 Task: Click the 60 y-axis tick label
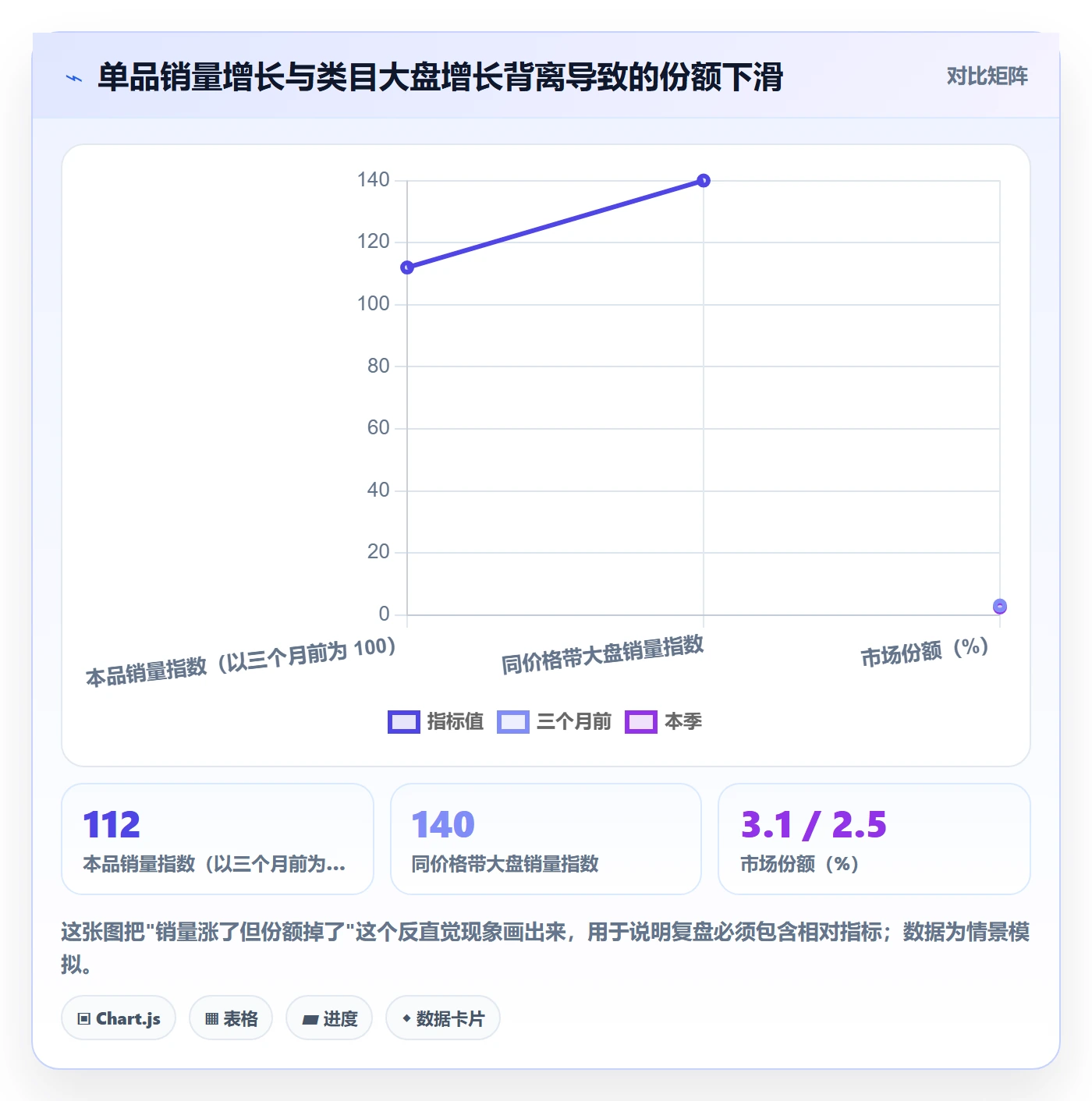[x=378, y=428]
